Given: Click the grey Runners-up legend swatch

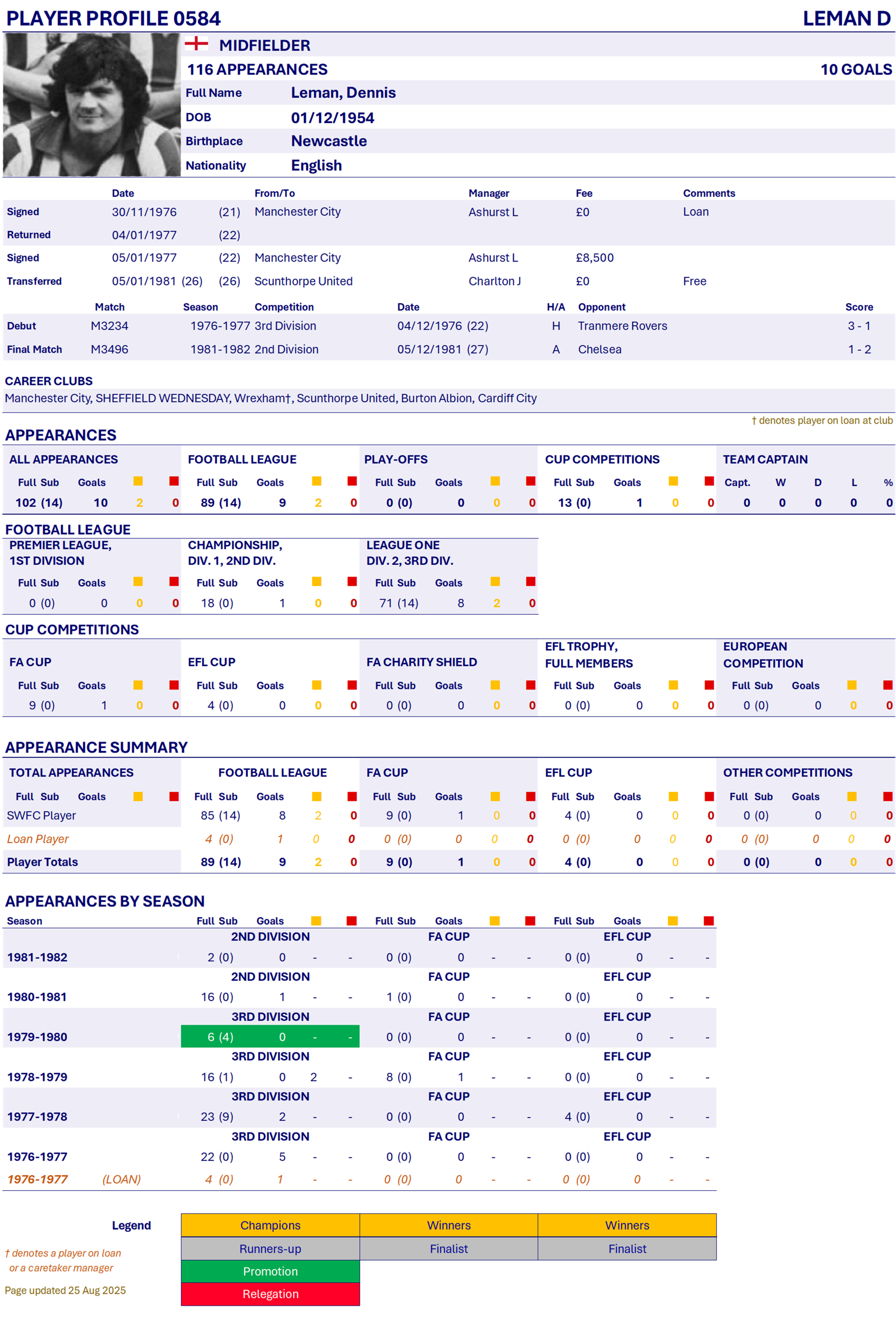Looking at the screenshot, I should 270,1248.
